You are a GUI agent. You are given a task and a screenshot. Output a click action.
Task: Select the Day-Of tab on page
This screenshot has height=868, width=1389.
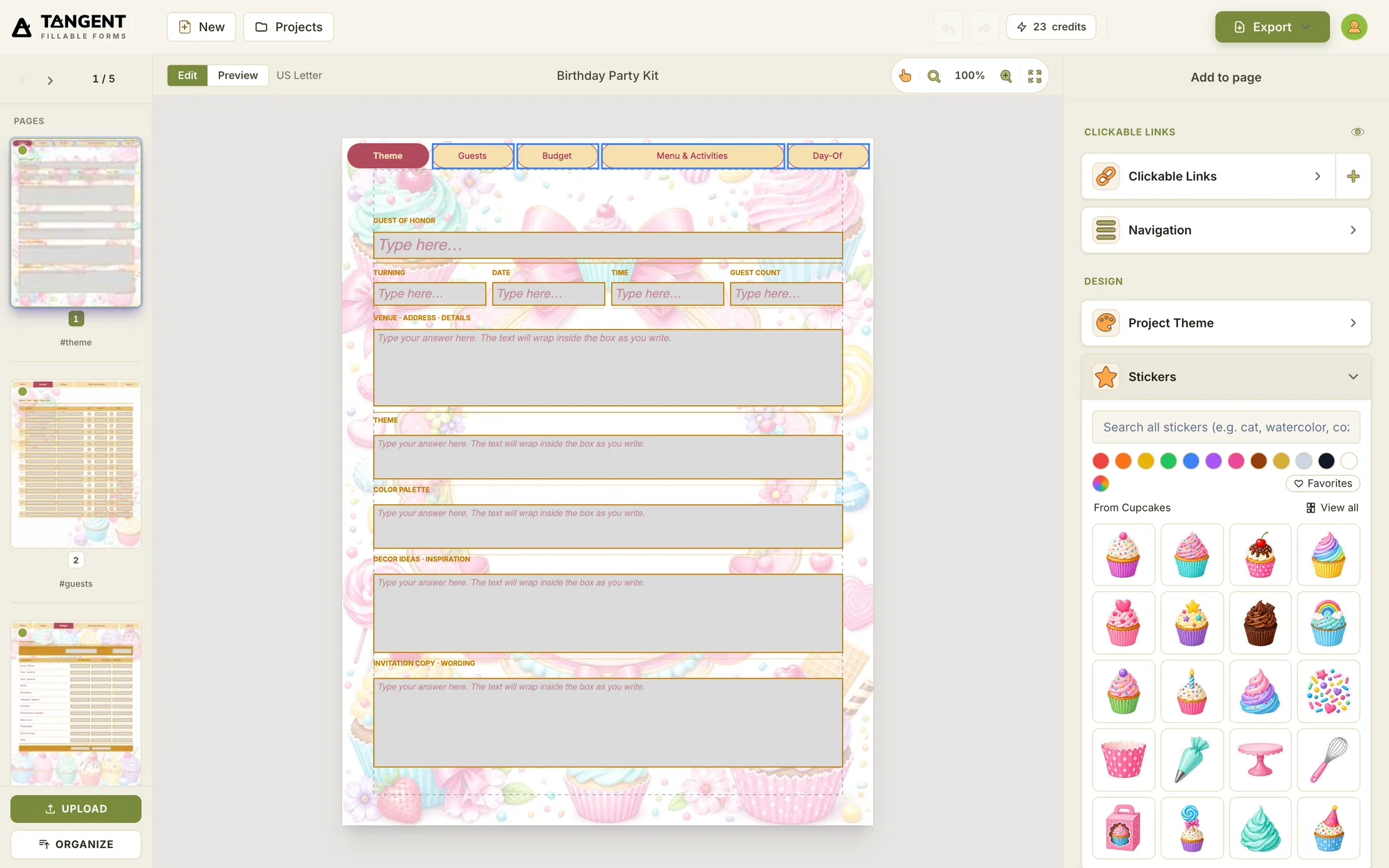[827, 156]
